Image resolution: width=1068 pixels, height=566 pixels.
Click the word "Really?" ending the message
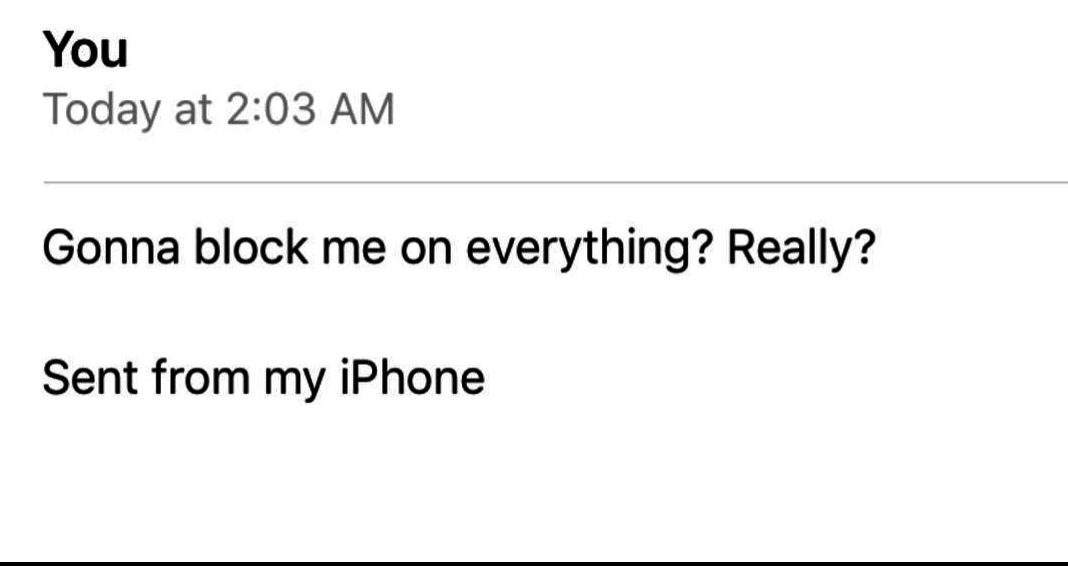point(801,249)
